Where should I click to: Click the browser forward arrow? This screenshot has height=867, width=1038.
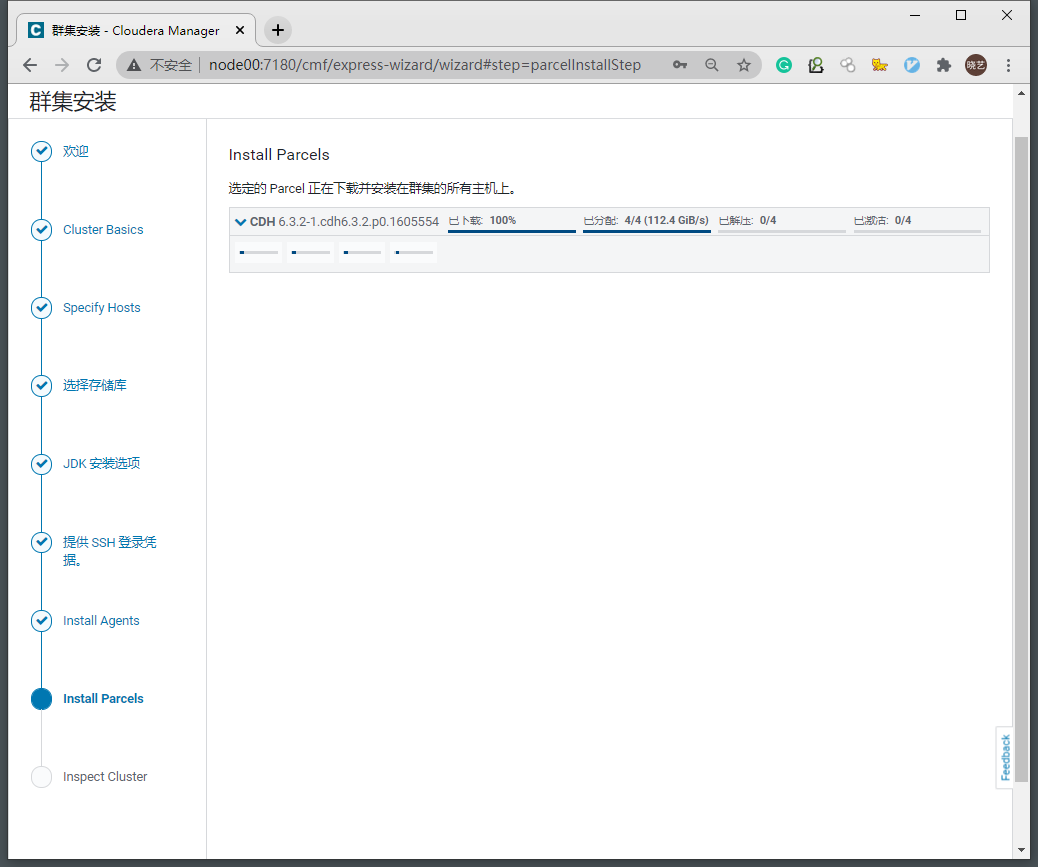click(62, 65)
